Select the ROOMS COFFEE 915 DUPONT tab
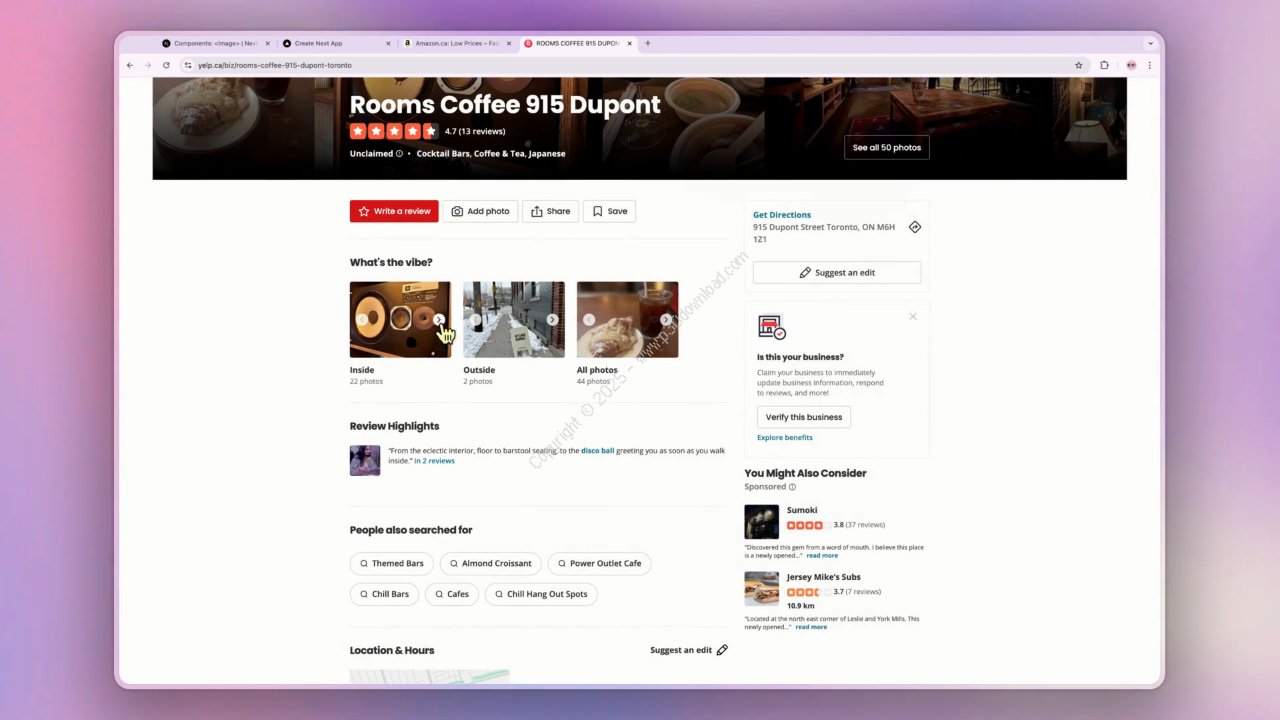The image size is (1280, 720). [x=577, y=43]
